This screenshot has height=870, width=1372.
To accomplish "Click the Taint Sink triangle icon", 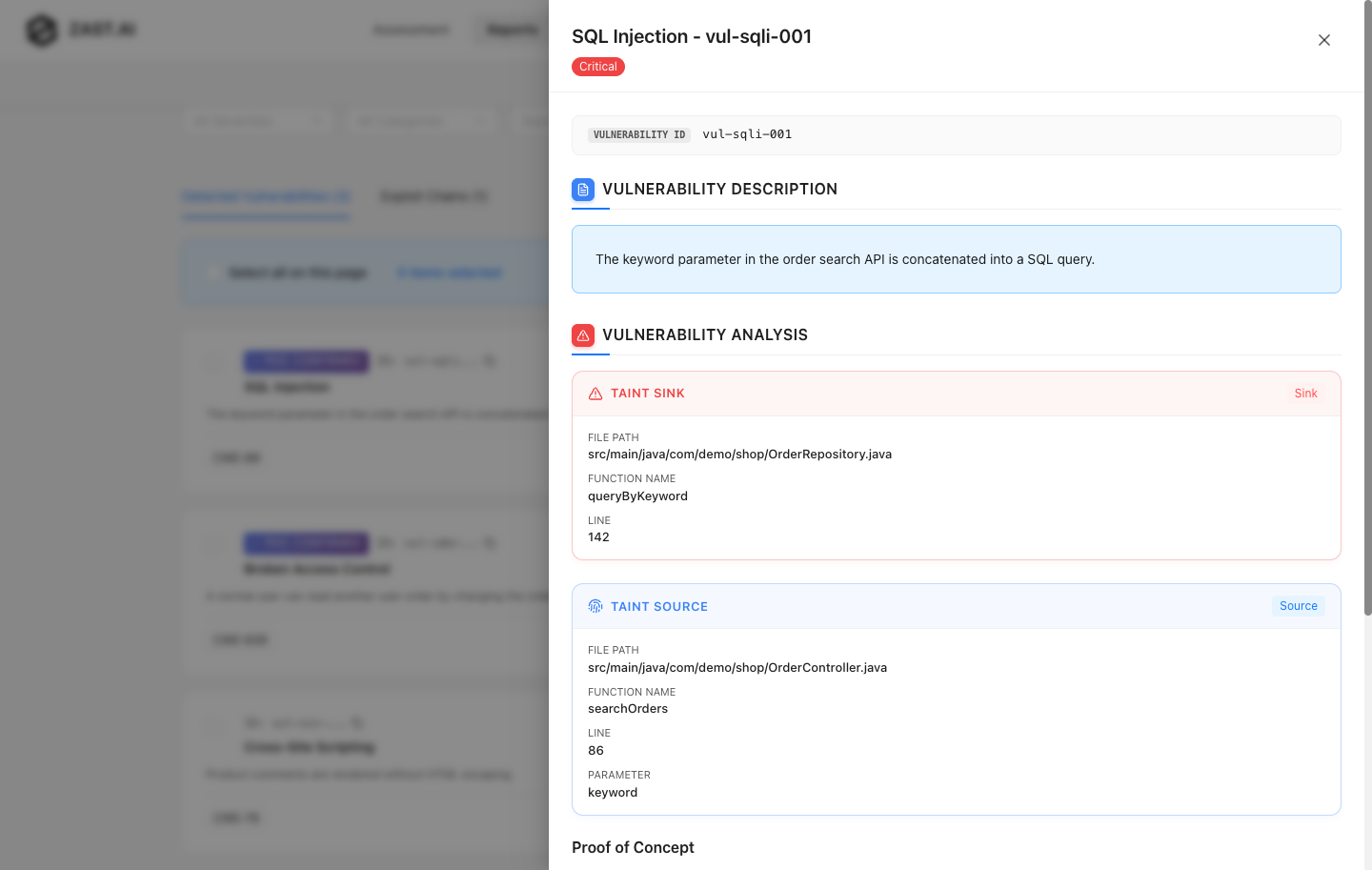I will [x=595, y=394].
